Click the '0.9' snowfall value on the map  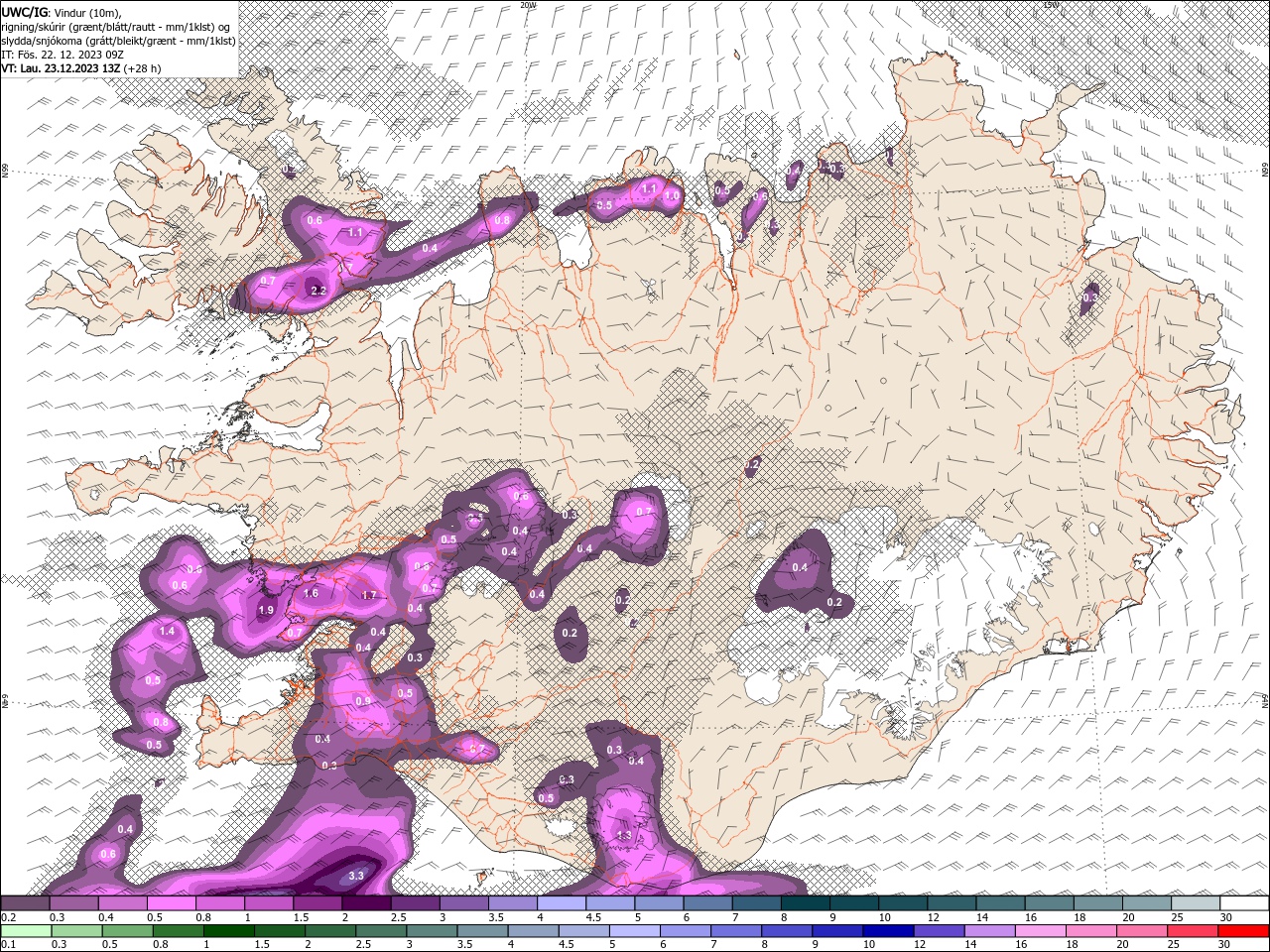pos(363,701)
